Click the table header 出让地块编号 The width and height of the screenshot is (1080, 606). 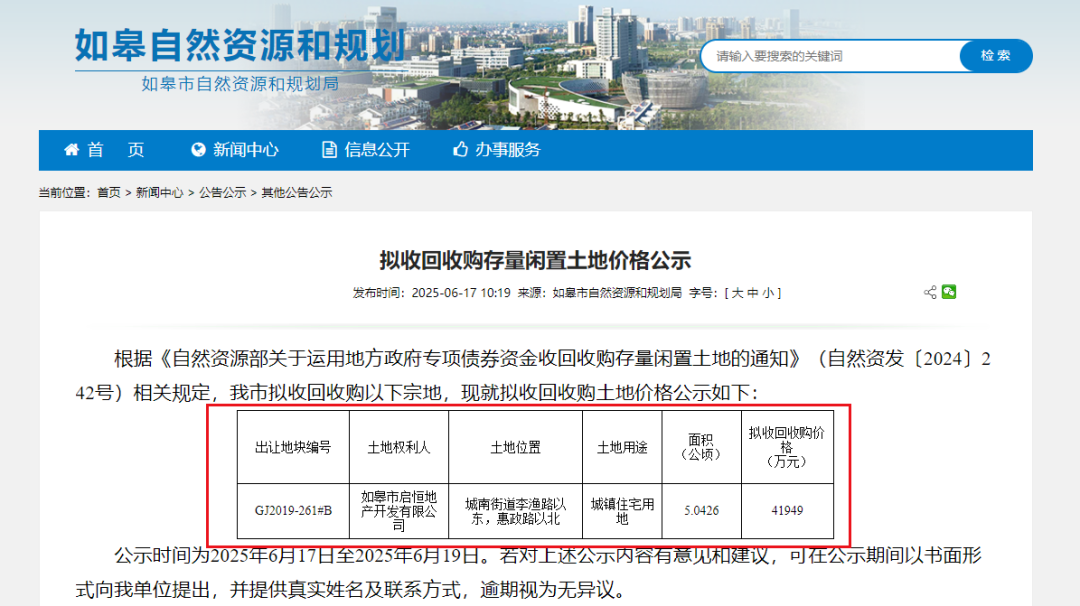pyautogui.click(x=293, y=448)
